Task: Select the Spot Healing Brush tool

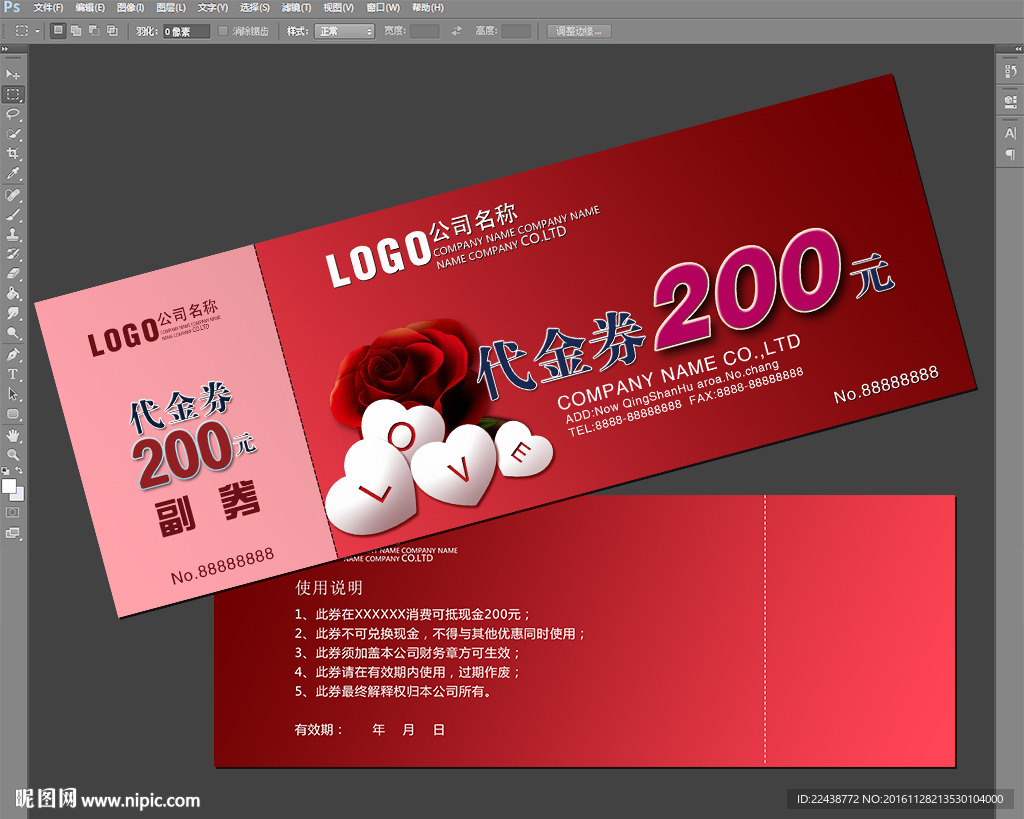Action: tap(12, 195)
